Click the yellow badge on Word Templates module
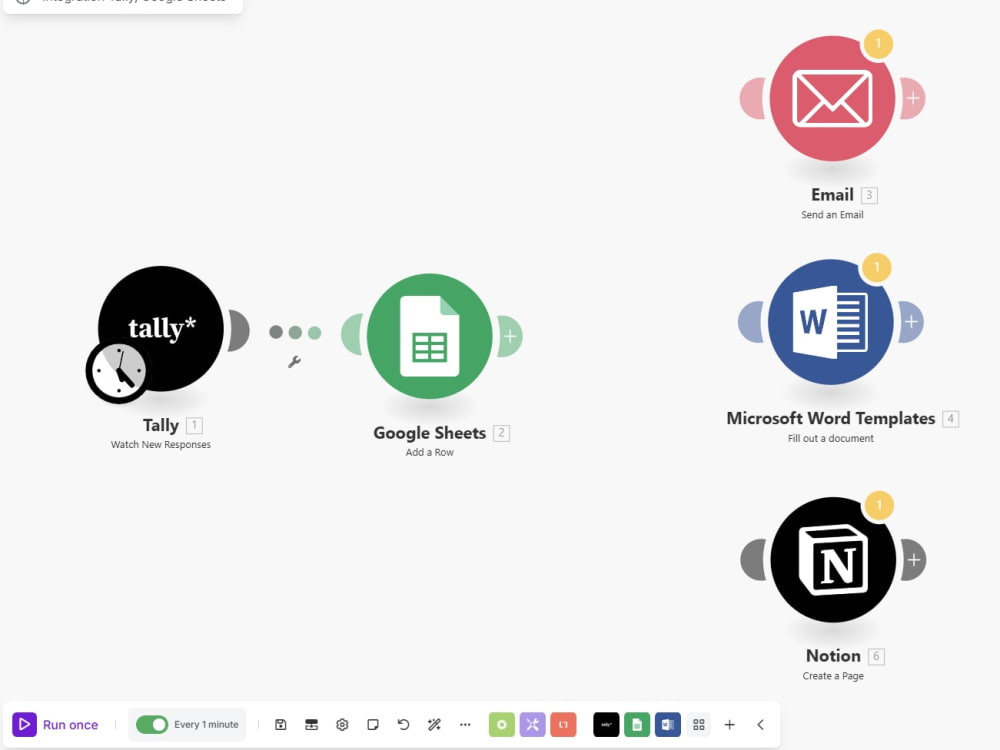The width and height of the screenshot is (1000, 750). (x=876, y=267)
